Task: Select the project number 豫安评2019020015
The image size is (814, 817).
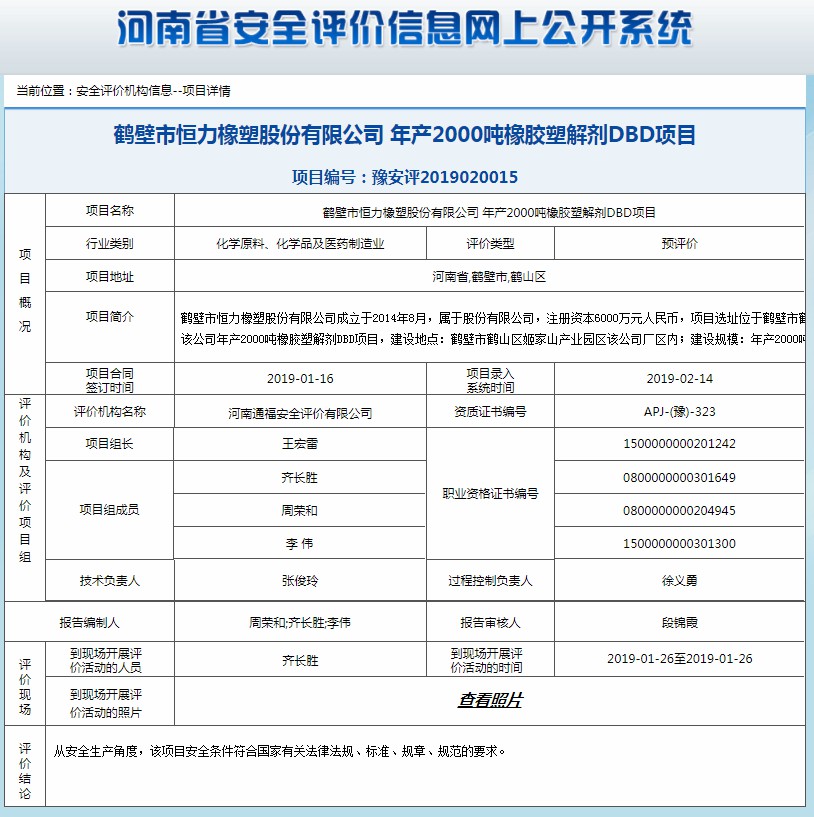Action: 445,177
